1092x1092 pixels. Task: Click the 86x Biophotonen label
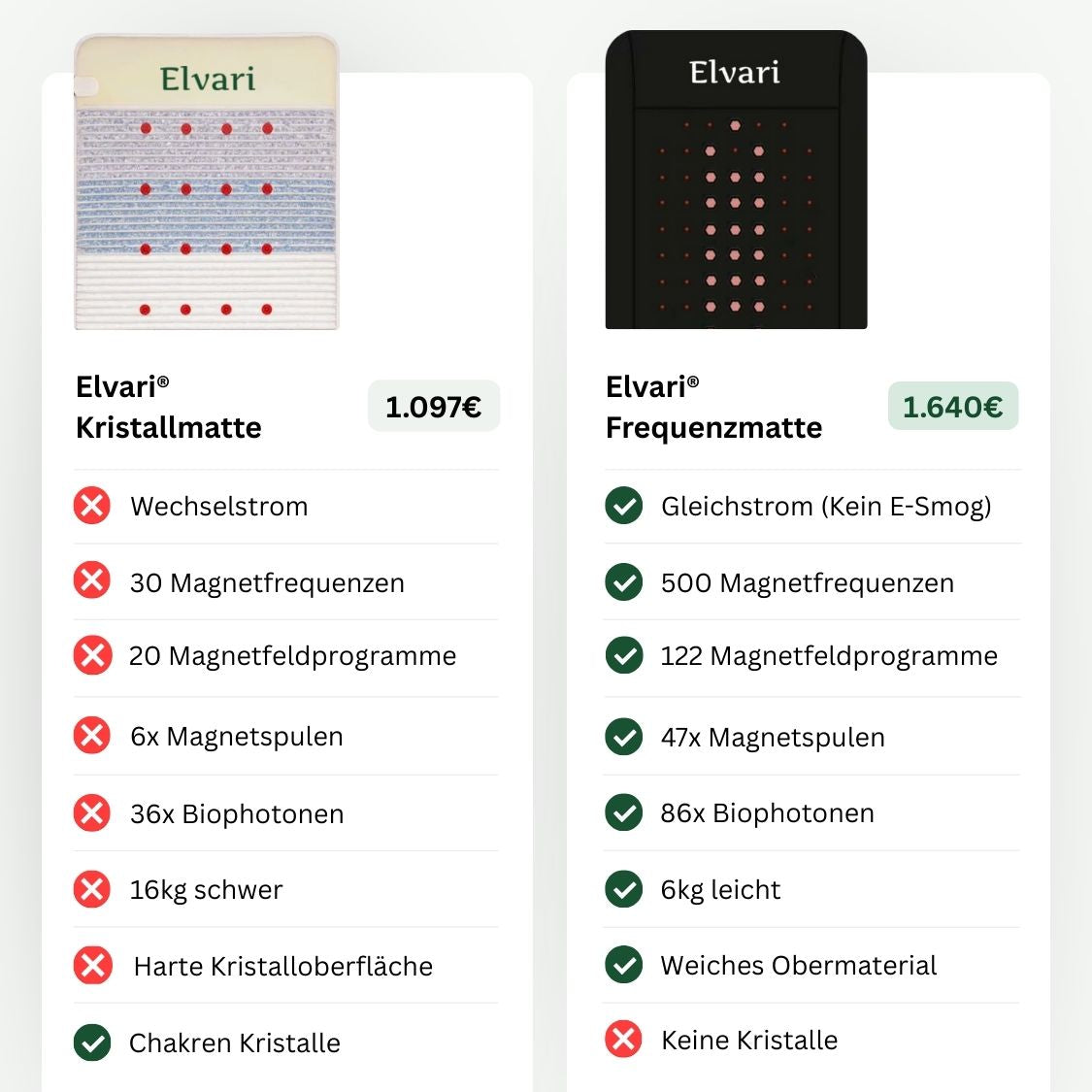point(767,813)
